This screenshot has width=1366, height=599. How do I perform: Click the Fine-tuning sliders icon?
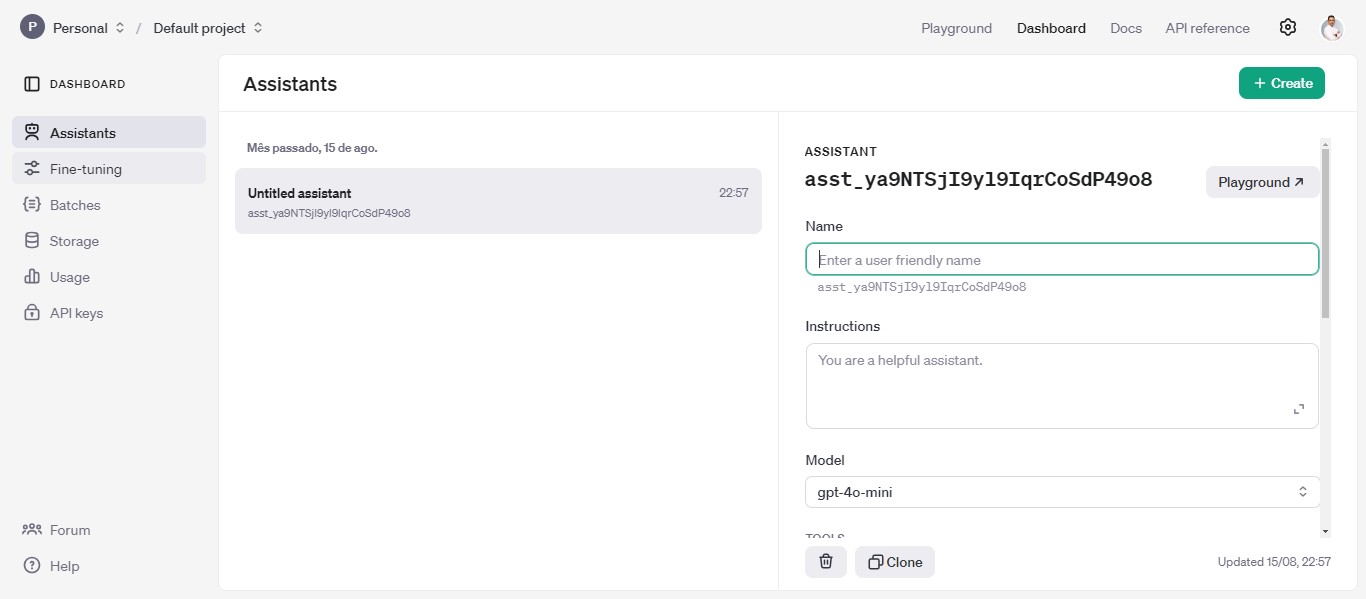(32, 169)
